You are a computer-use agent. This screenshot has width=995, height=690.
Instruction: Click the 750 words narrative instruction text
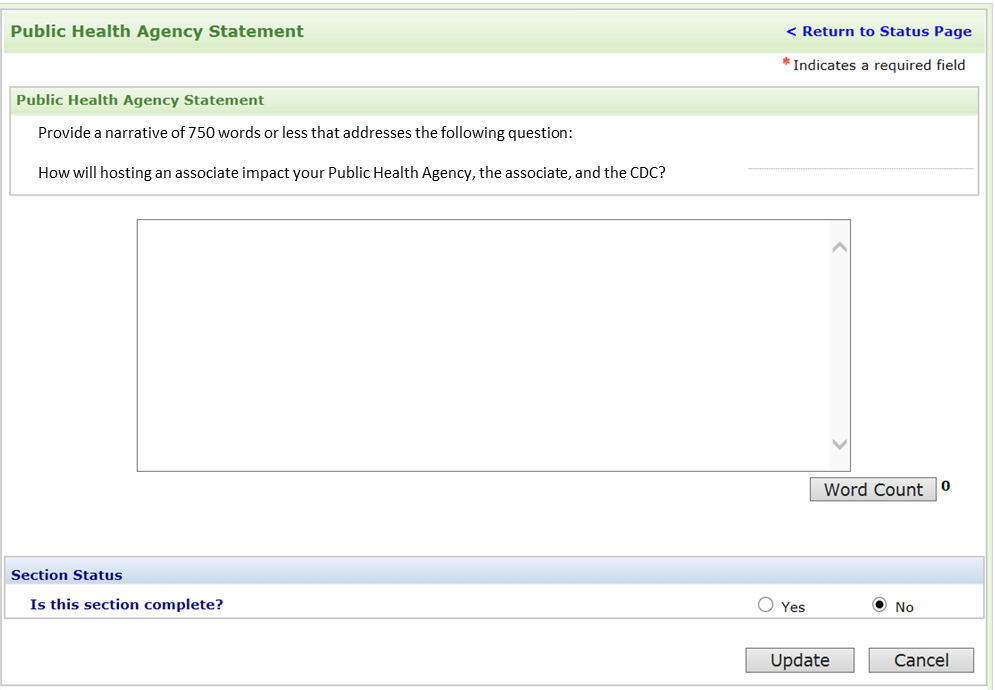305,133
